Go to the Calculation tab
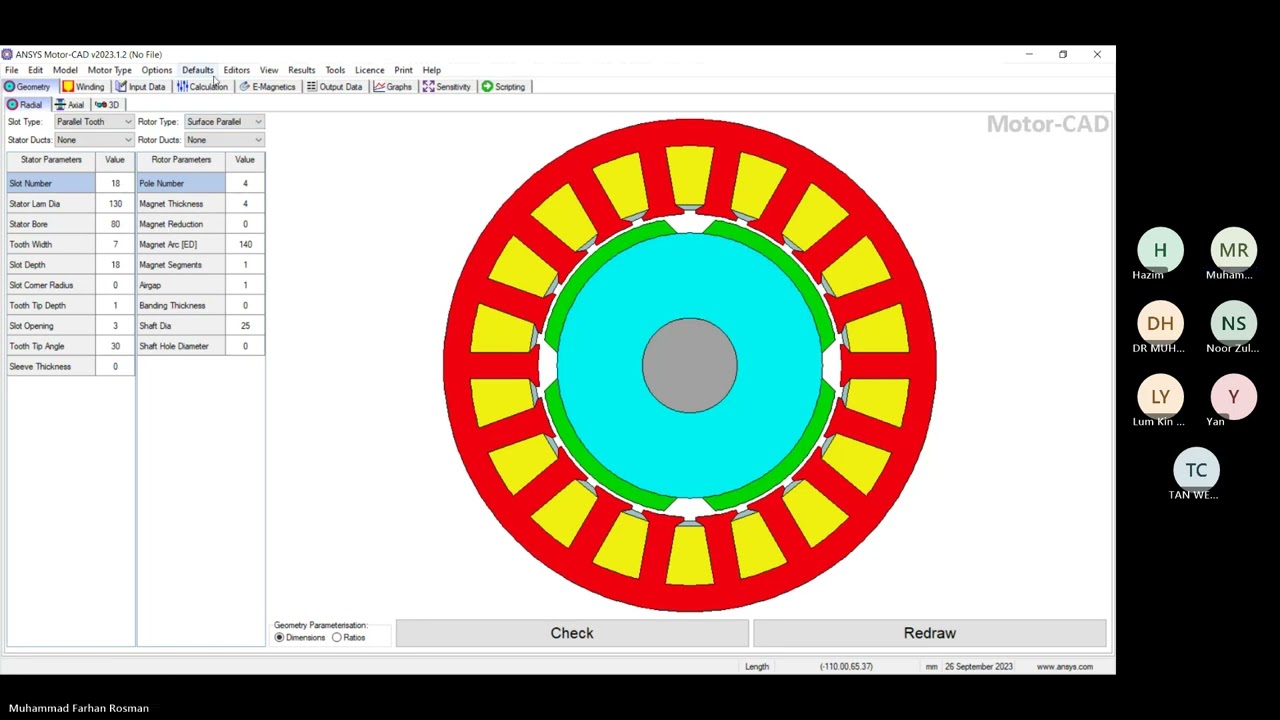The width and height of the screenshot is (1280, 720). 202,87
